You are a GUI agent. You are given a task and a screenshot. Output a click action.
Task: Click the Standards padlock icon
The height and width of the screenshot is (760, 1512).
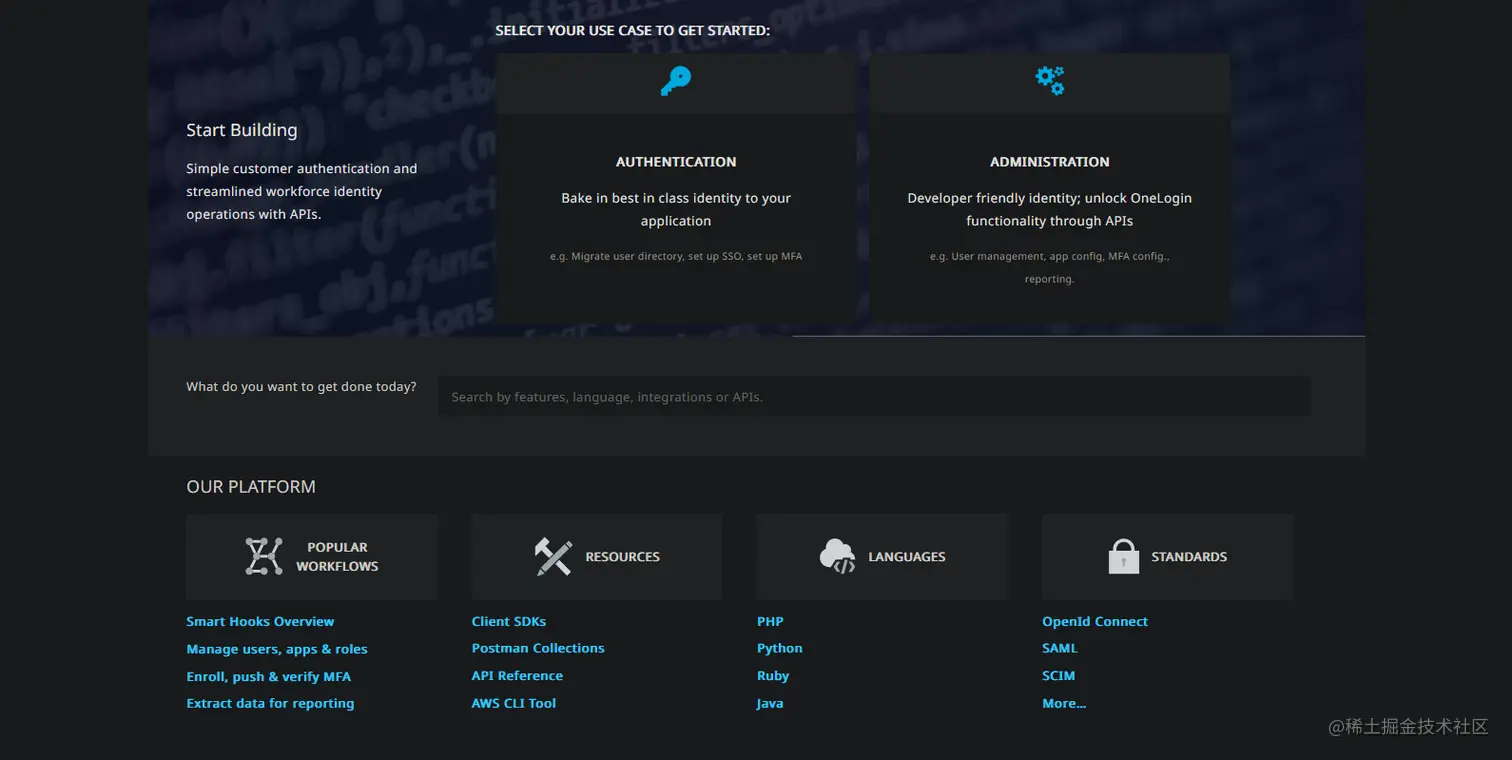pos(1124,556)
